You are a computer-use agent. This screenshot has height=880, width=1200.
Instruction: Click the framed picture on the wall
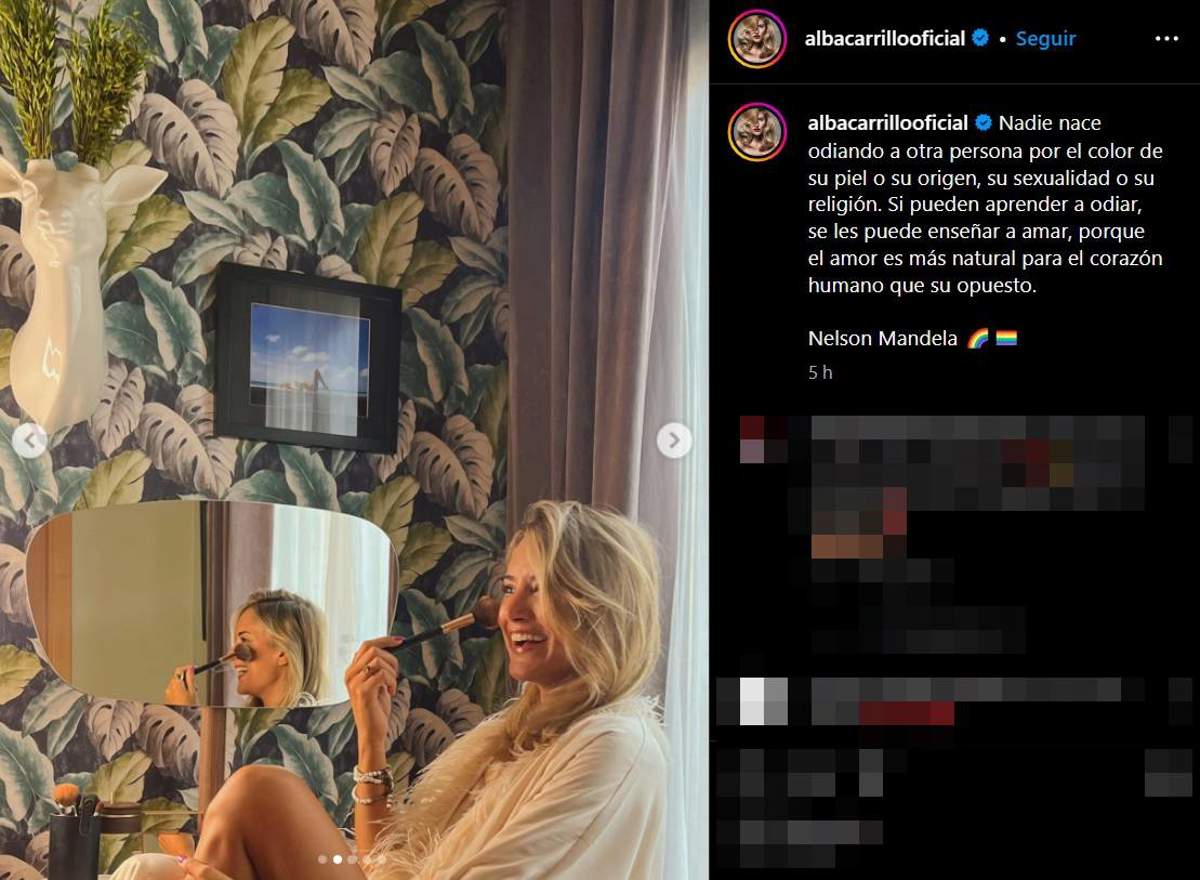[308, 357]
